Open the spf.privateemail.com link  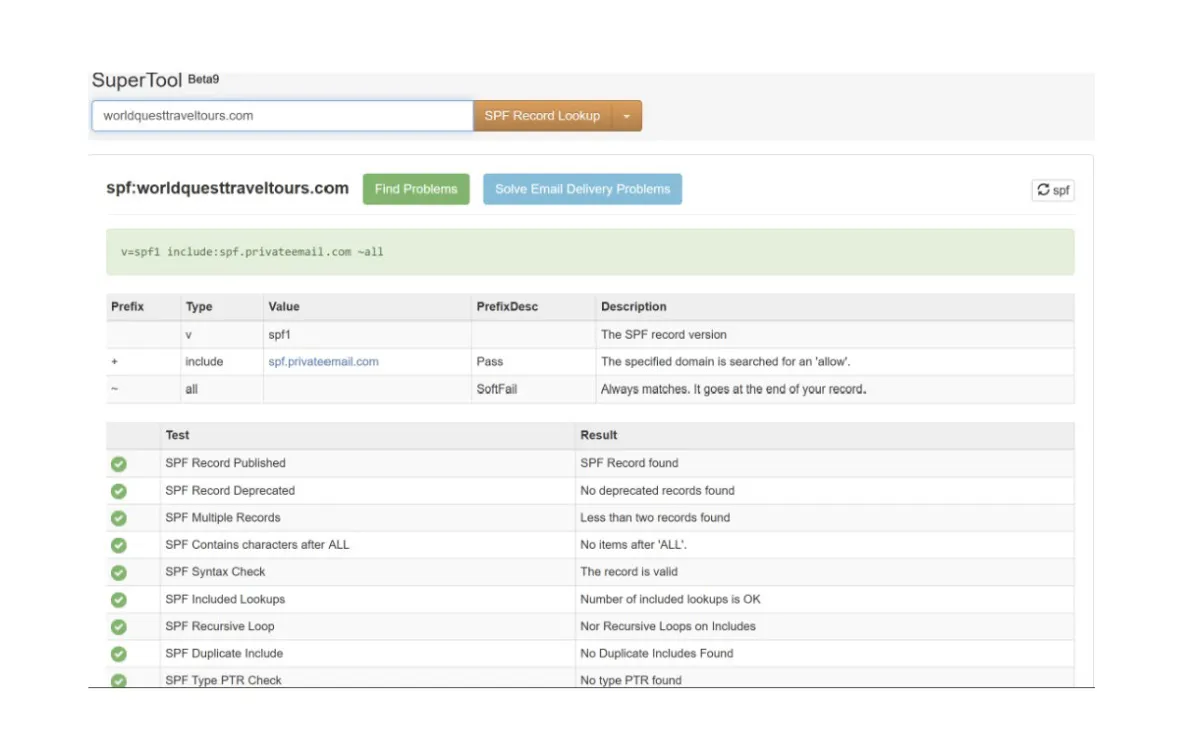point(323,362)
